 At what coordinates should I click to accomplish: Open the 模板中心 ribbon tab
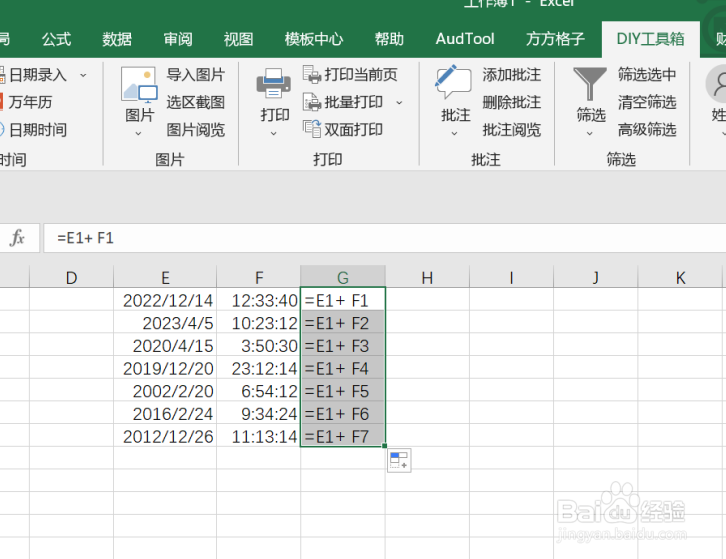(313, 39)
